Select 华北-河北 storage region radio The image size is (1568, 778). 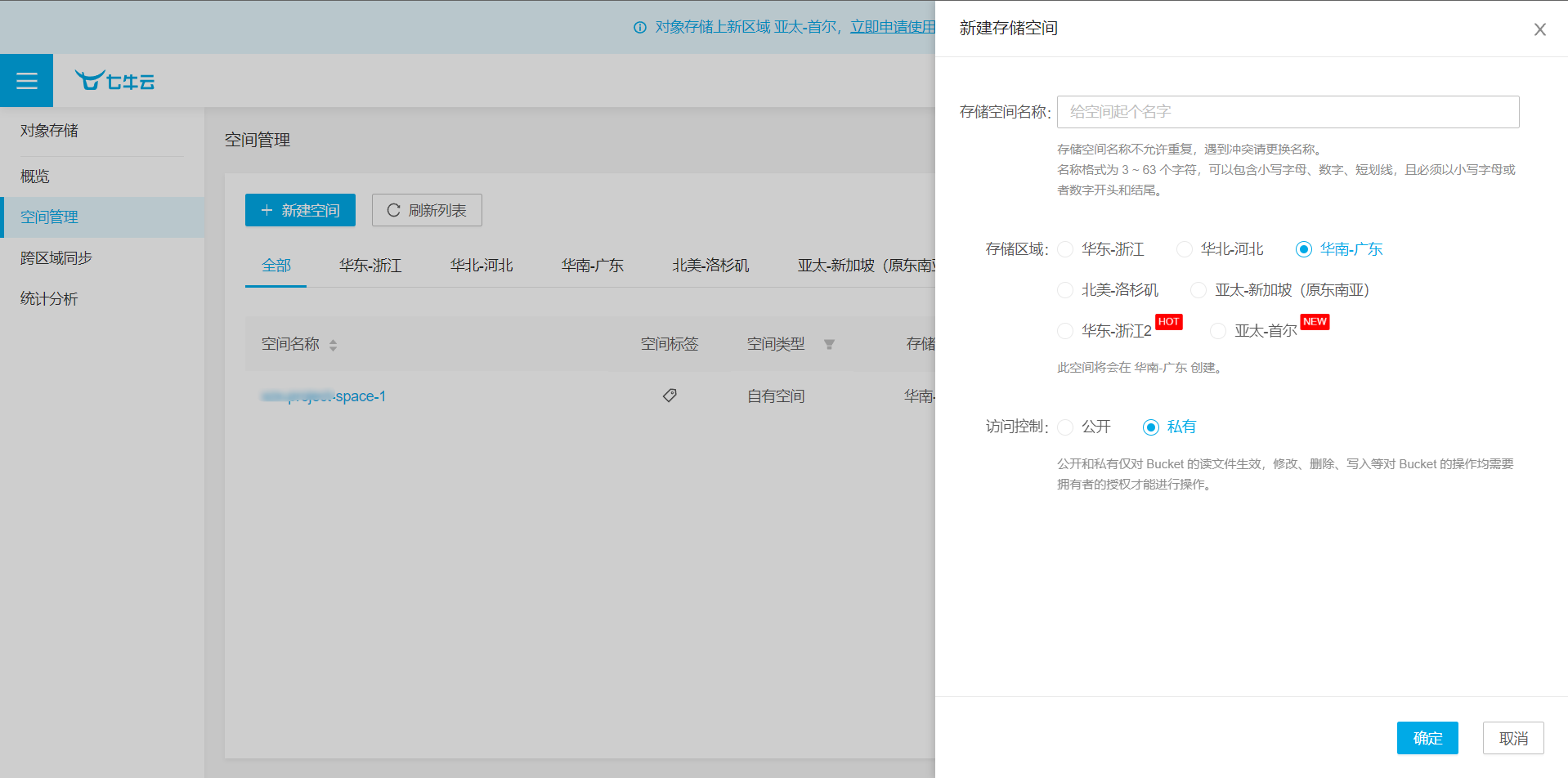[1184, 249]
